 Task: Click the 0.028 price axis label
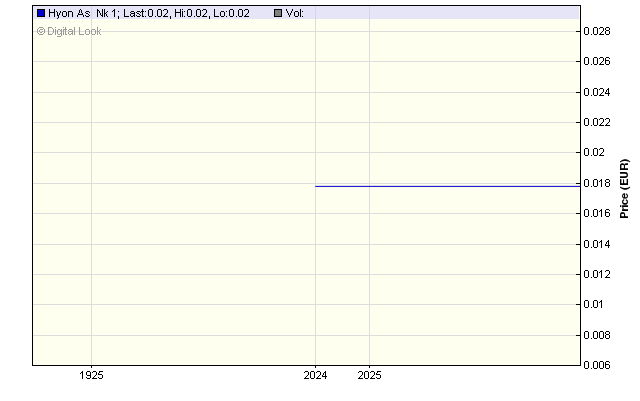[x=597, y=31]
